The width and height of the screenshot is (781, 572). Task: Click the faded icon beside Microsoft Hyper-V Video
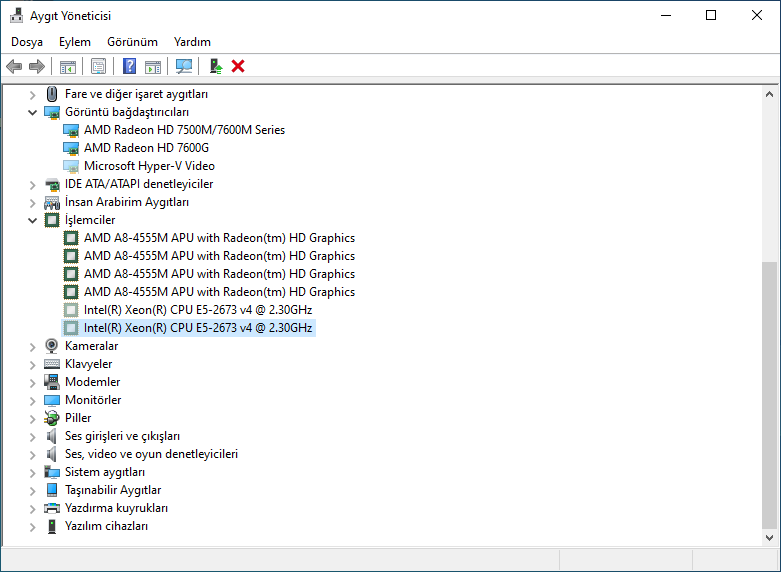point(71,166)
